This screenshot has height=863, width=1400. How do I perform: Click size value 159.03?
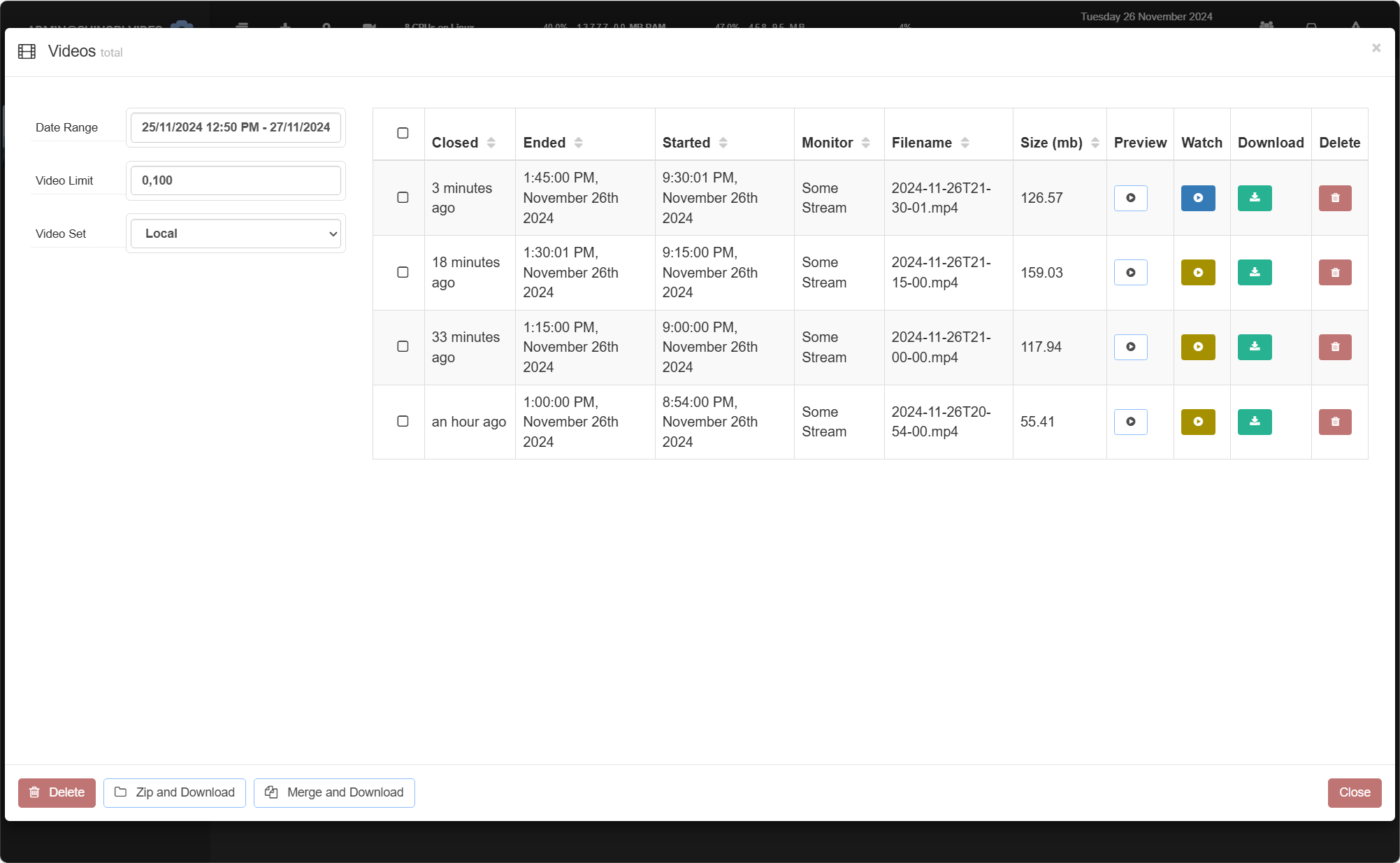click(1041, 273)
